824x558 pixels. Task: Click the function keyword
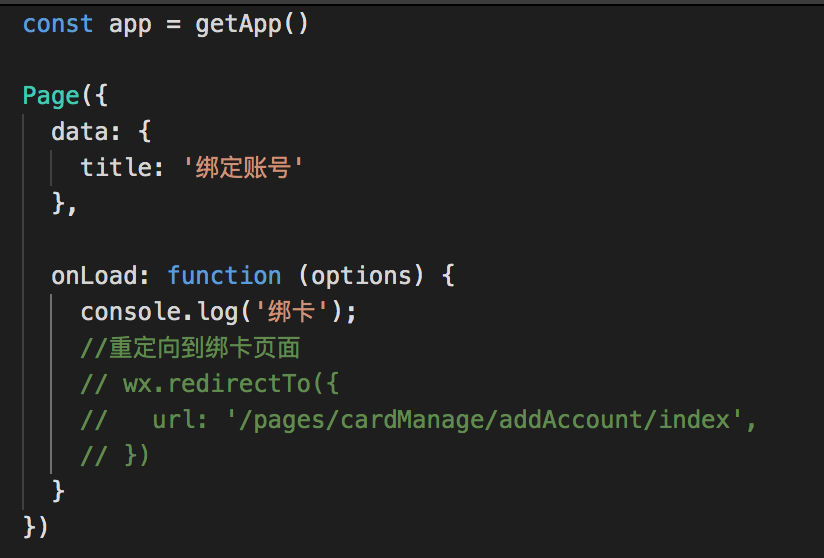pyautogui.click(x=224, y=276)
